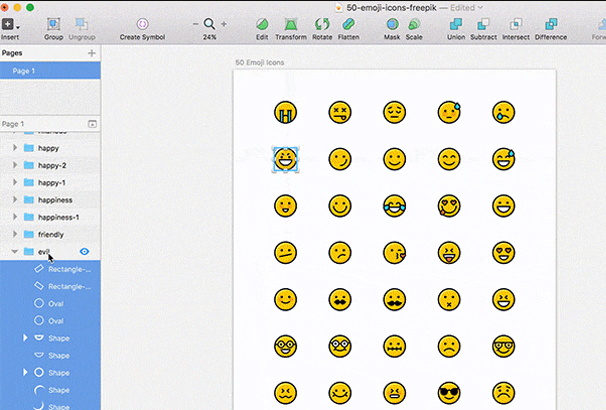This screenshot has width=606, height=410.
Task: Expand the friendly layer group
Action: pos(14,234)
